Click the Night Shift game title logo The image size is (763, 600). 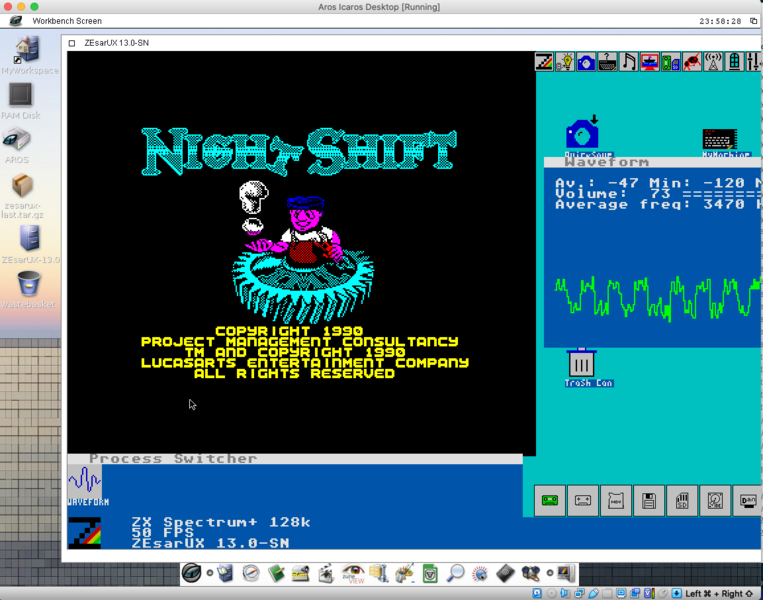299,151
